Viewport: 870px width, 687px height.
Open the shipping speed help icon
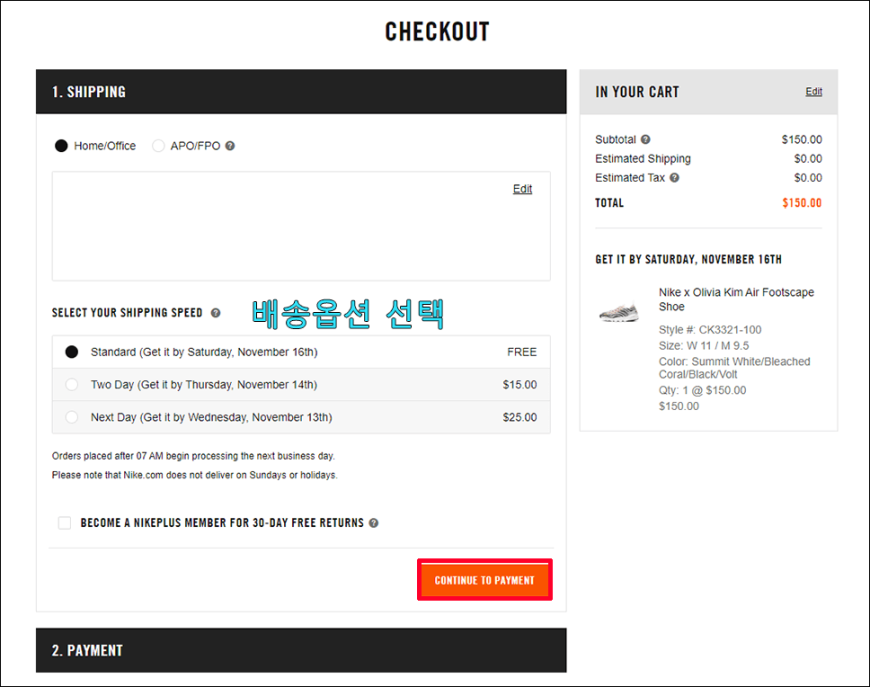216,313
